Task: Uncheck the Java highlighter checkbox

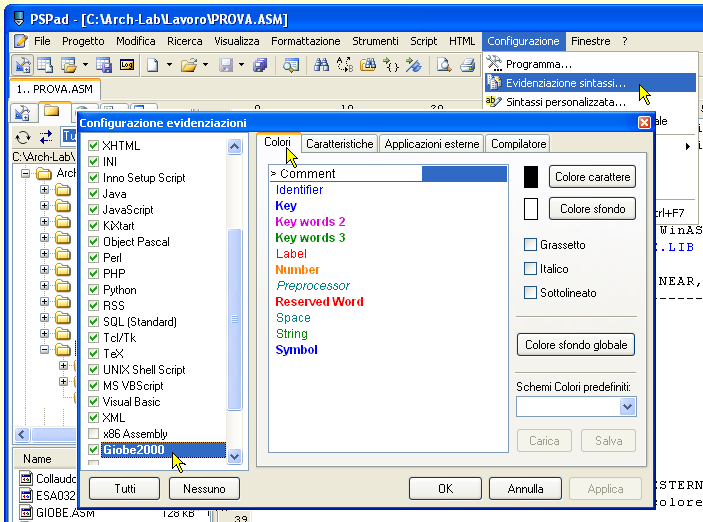Action: click(x=93, y=194)
